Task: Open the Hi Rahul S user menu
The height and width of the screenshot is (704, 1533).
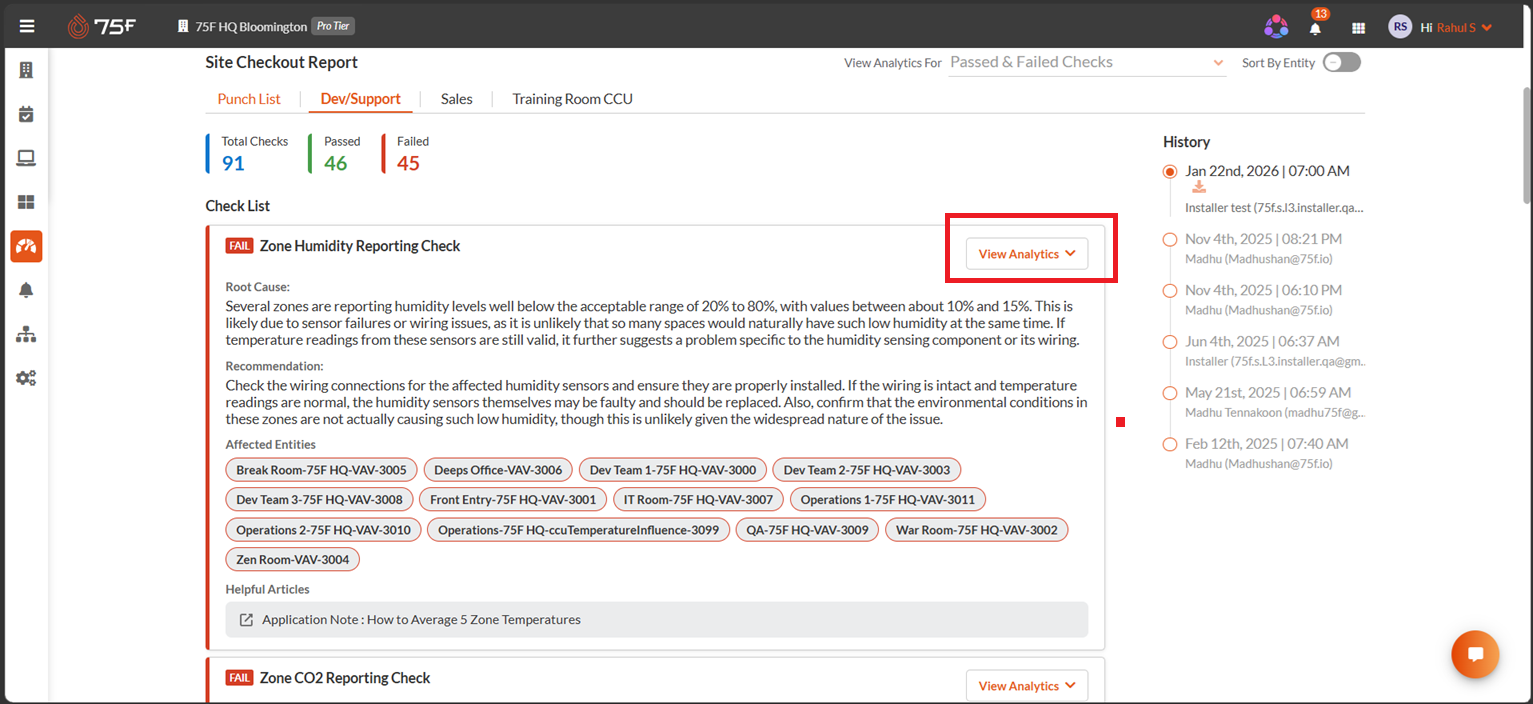Action: [x=1456, y=27]
